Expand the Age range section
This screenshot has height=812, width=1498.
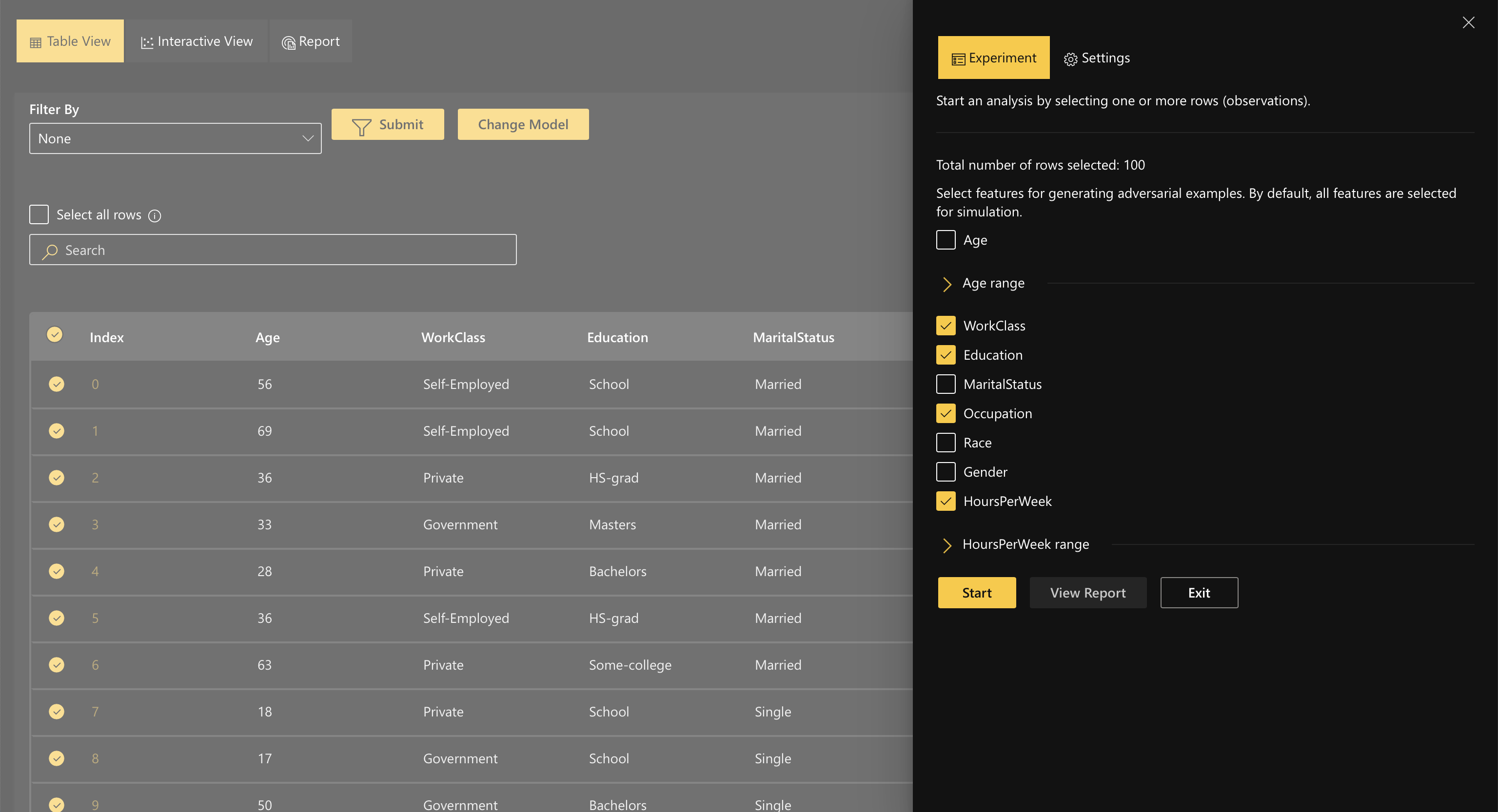946,284
